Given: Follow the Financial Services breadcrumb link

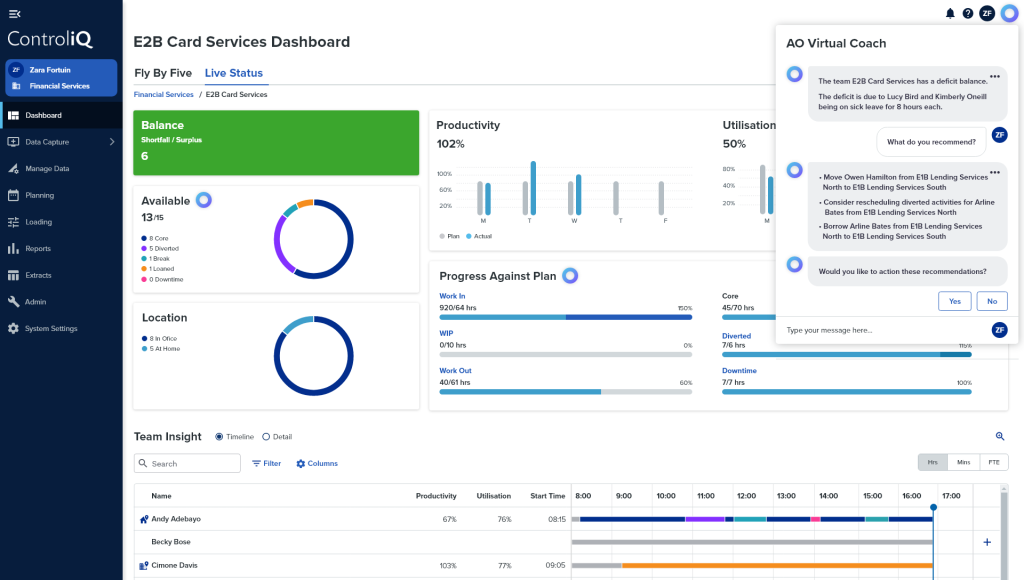Looking at the screenshot, I should pyautogui.click(x=163, y=95).
